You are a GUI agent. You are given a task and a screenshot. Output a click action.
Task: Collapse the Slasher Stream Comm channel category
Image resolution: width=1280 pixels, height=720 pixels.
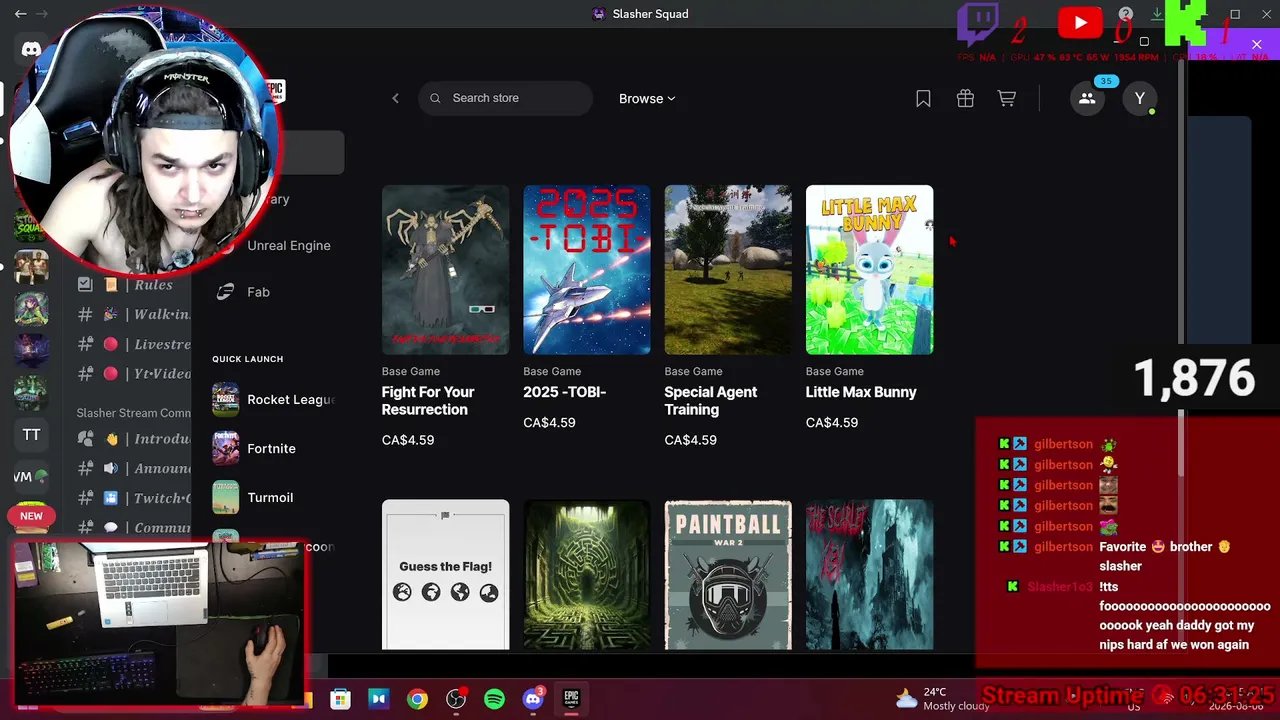tap(133, 412)
